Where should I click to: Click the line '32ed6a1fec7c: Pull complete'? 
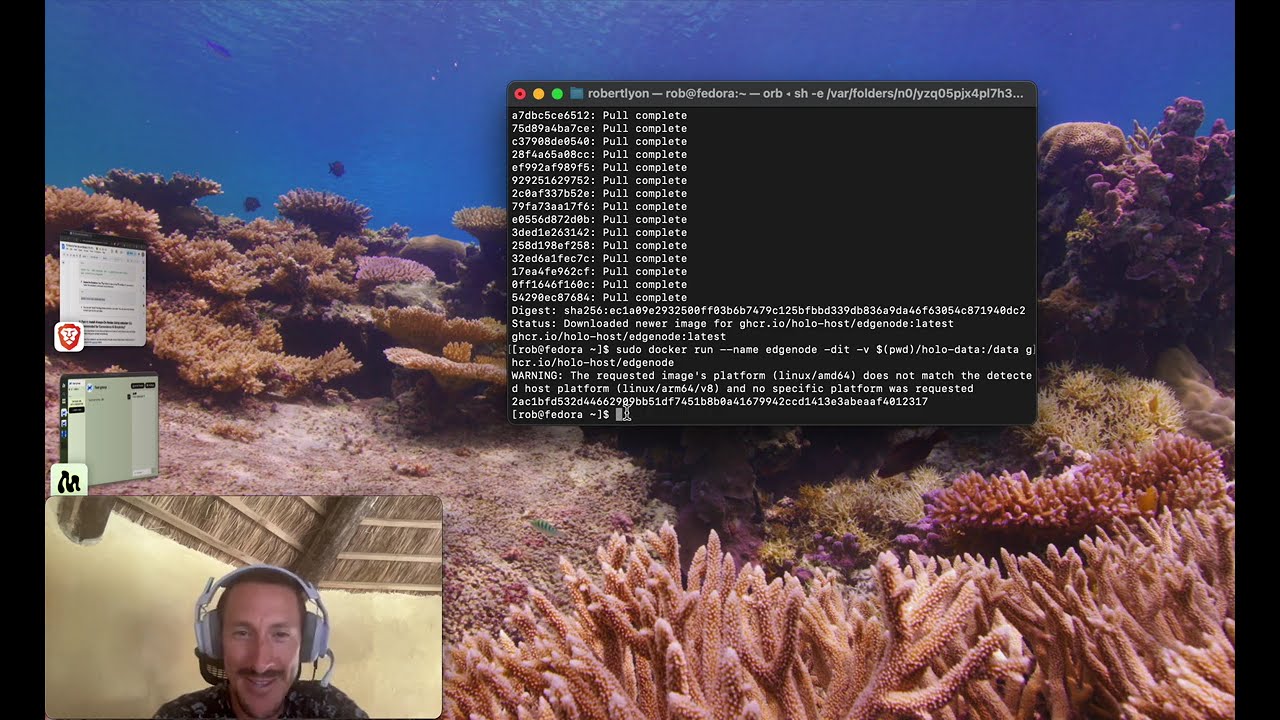coord(599,258)
